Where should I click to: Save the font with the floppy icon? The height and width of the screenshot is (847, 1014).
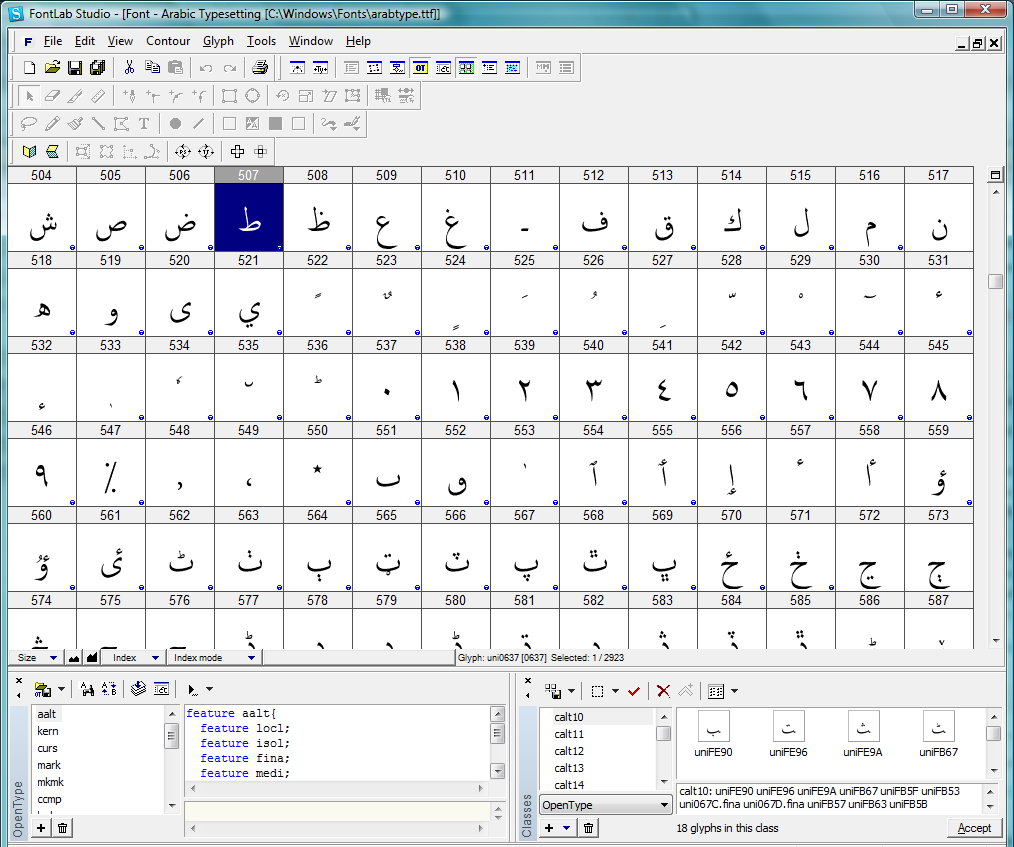(75, 68)
